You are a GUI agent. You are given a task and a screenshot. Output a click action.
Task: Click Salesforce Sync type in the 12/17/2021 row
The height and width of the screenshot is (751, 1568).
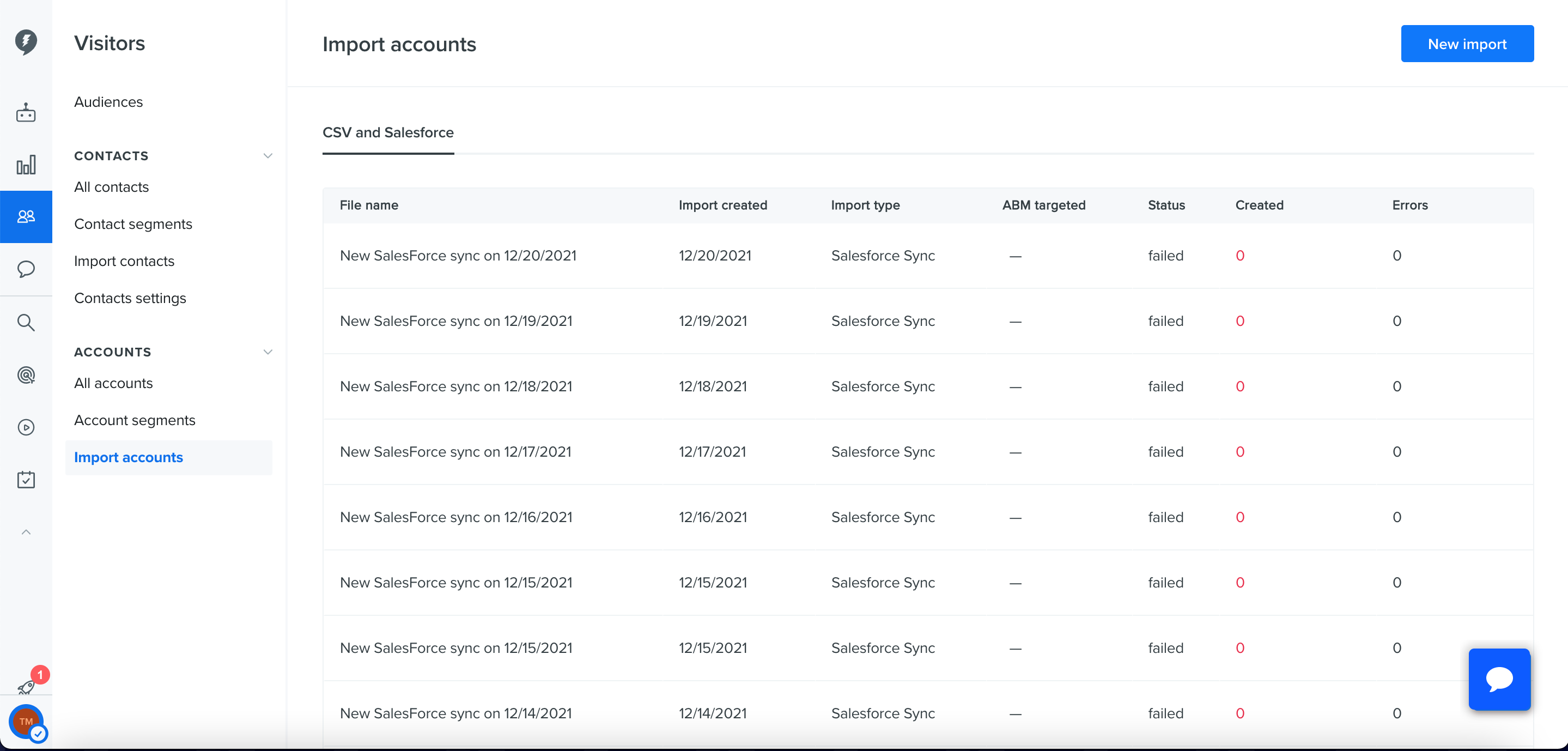pos(883,452)
